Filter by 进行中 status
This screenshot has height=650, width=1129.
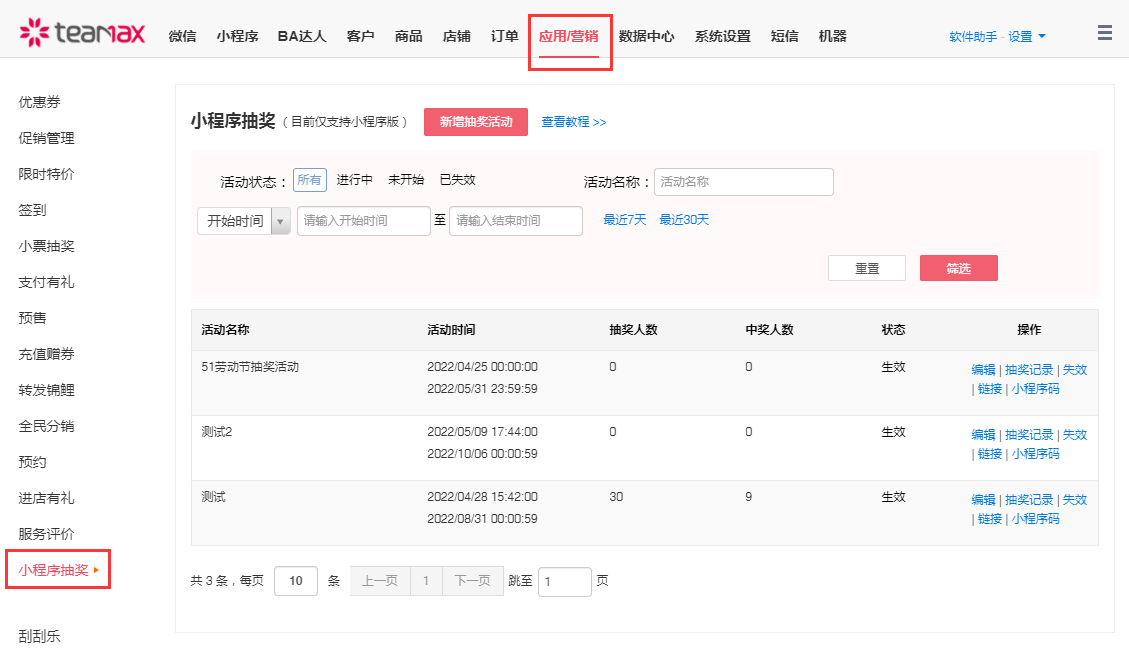click(x=354, y=180)
